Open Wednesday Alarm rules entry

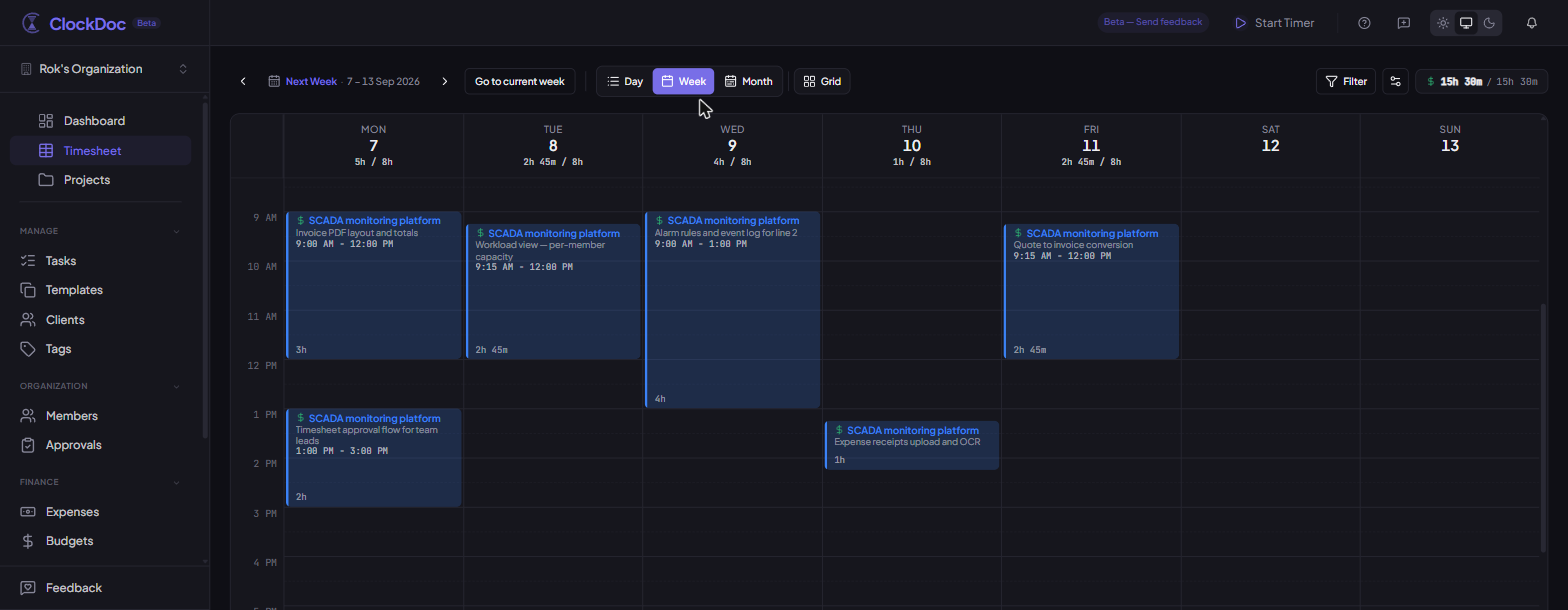pos(732,309)
